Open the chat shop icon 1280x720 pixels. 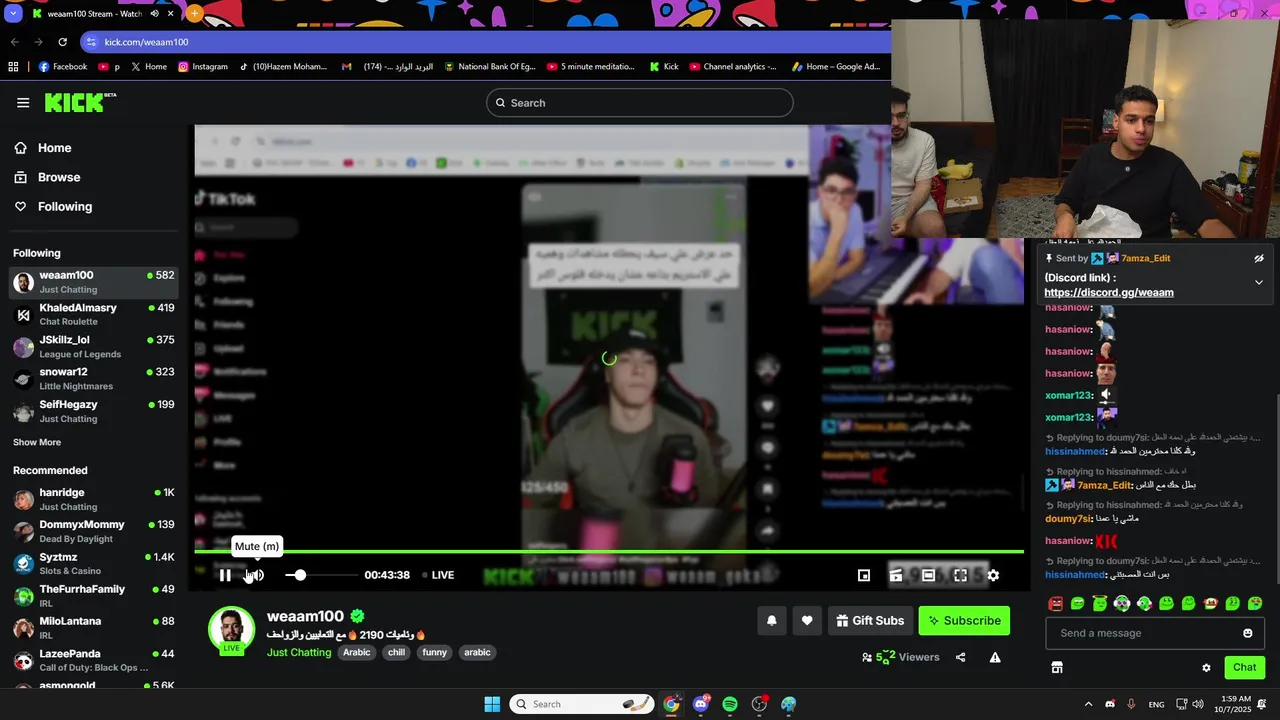1057,667
